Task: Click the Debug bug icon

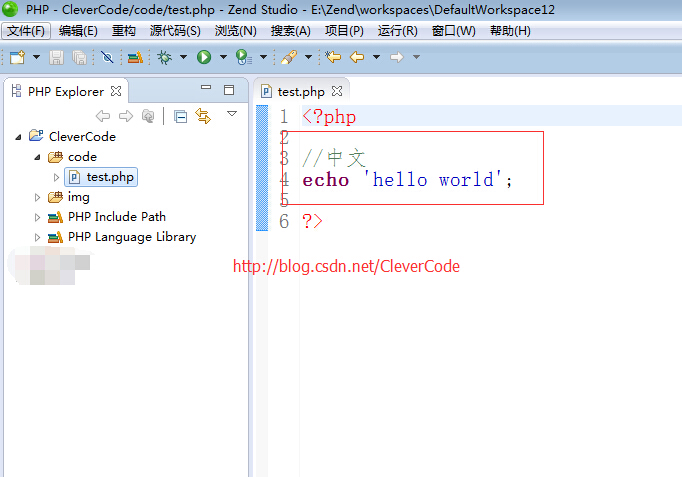Action: 164,57
